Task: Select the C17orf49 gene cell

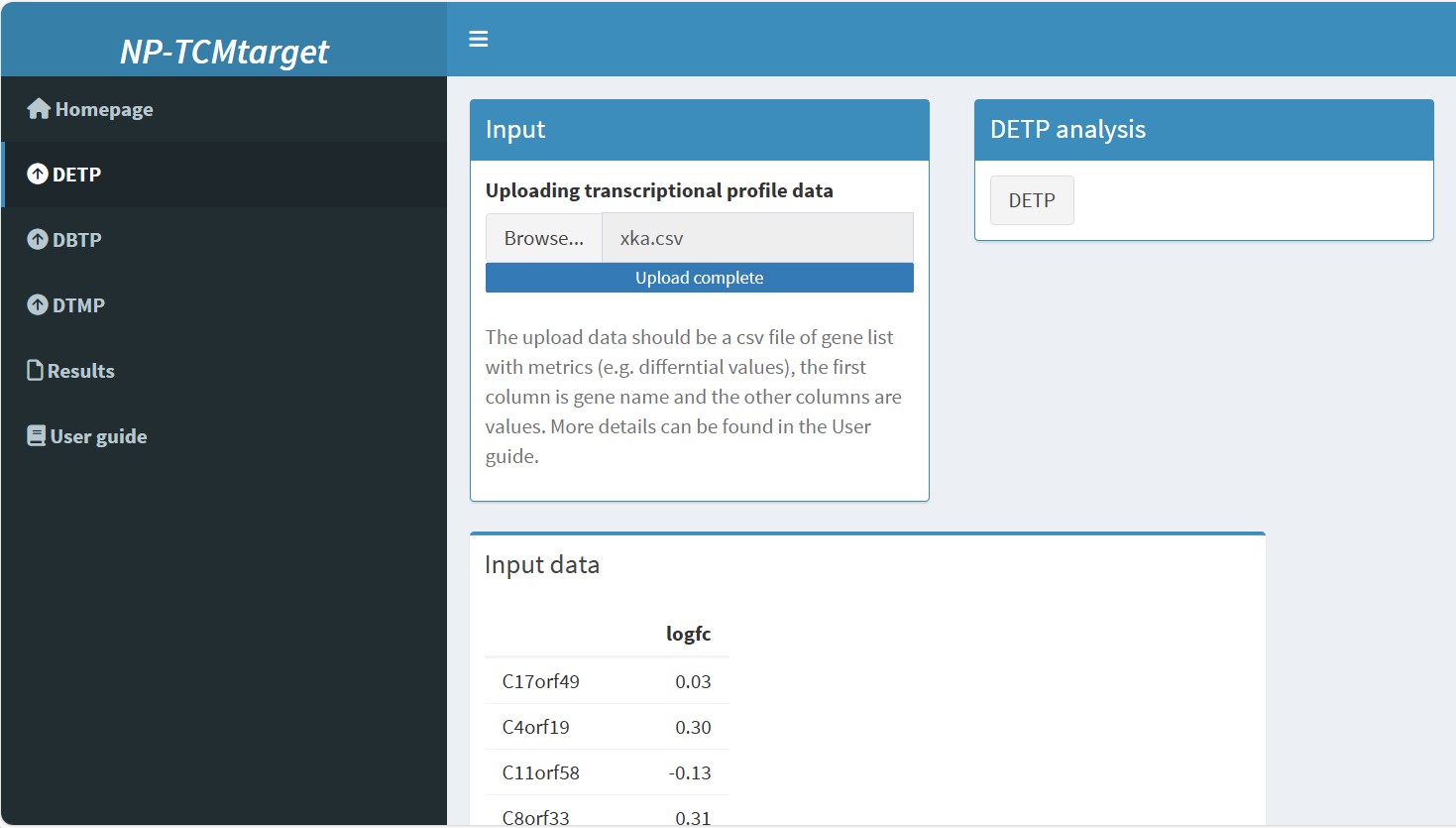Action: pyautogui.click(x=541, y=681)
